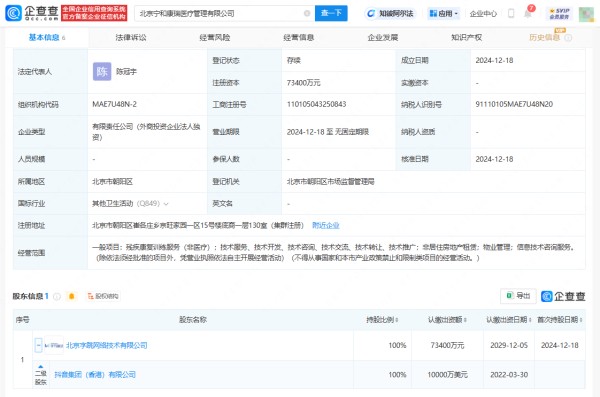Expand the 其他卫生活动 industry chevron
Viewport: 600px width, 397px height.
[166, 204]
